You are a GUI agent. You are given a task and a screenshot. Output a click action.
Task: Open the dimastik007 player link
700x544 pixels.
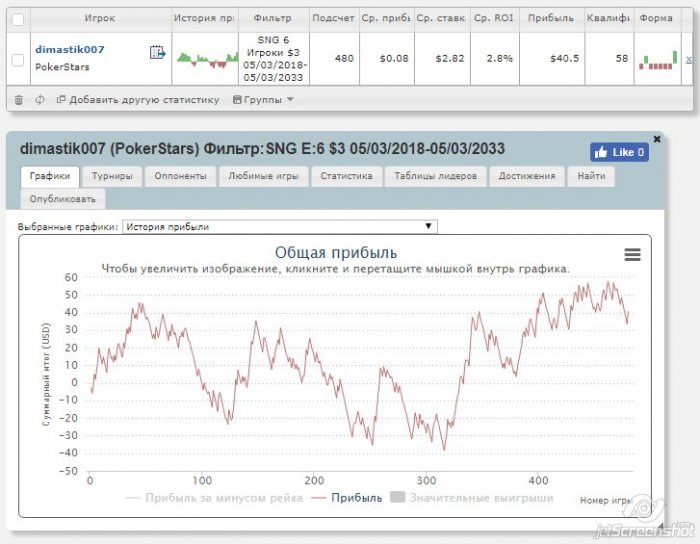[70, 50]
